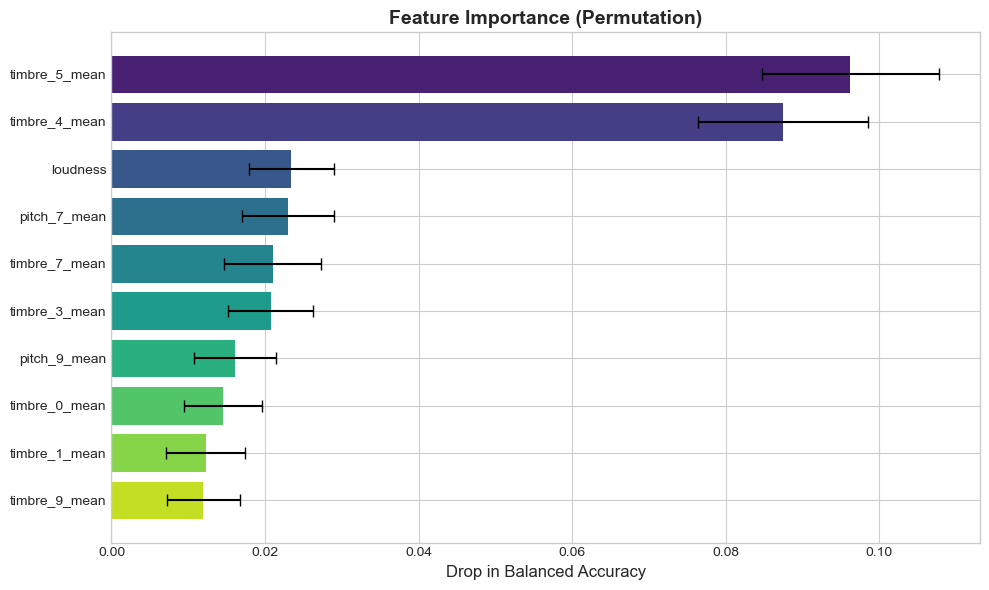Click the timbre_0_mean bar

167,406
